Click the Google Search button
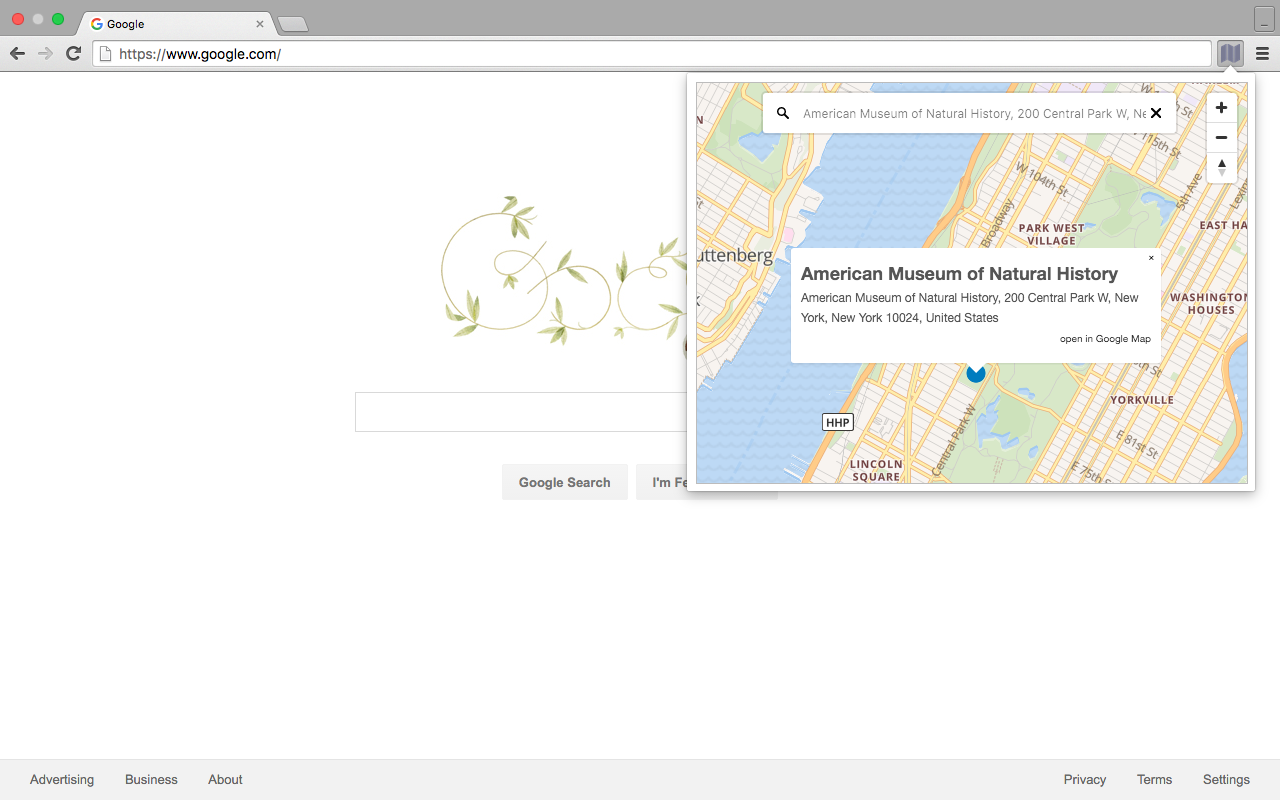The image size is (1280, 800). [x=564, y=482]
